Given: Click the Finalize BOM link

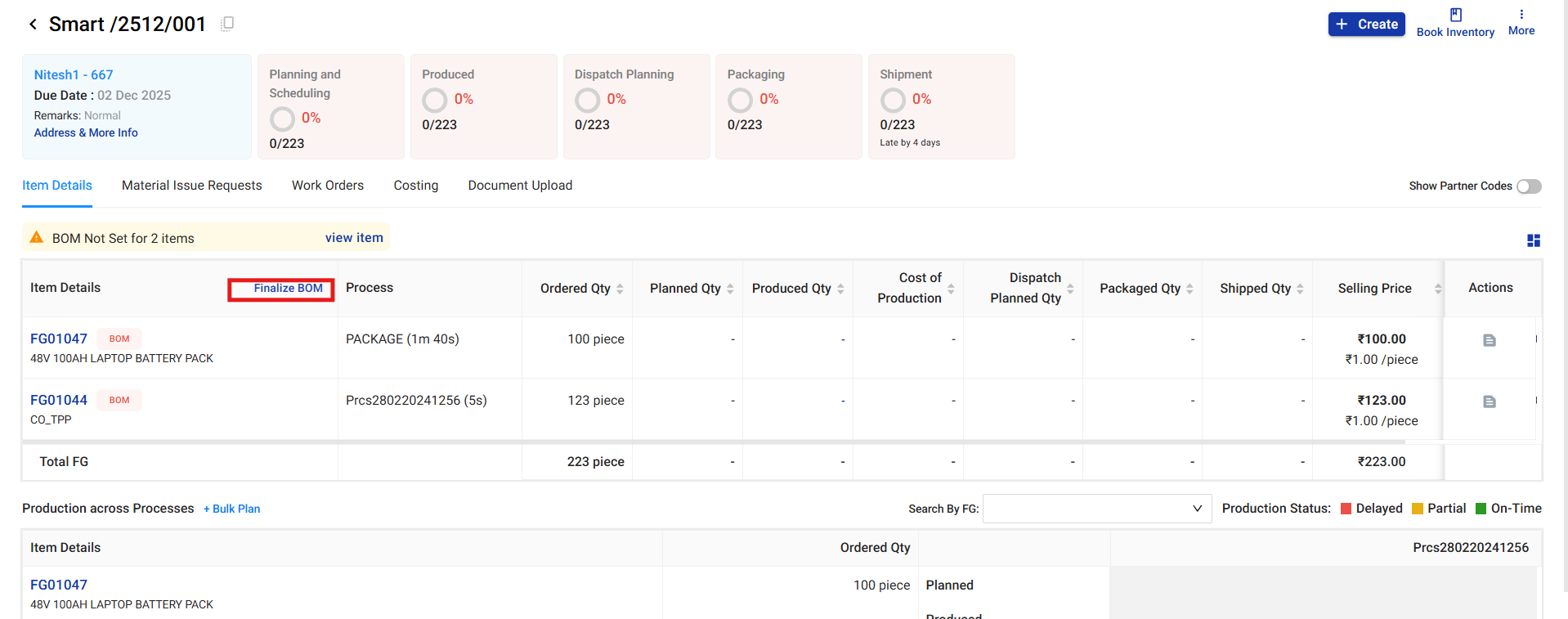Looking at the screenshot, I should coord(288,289).
